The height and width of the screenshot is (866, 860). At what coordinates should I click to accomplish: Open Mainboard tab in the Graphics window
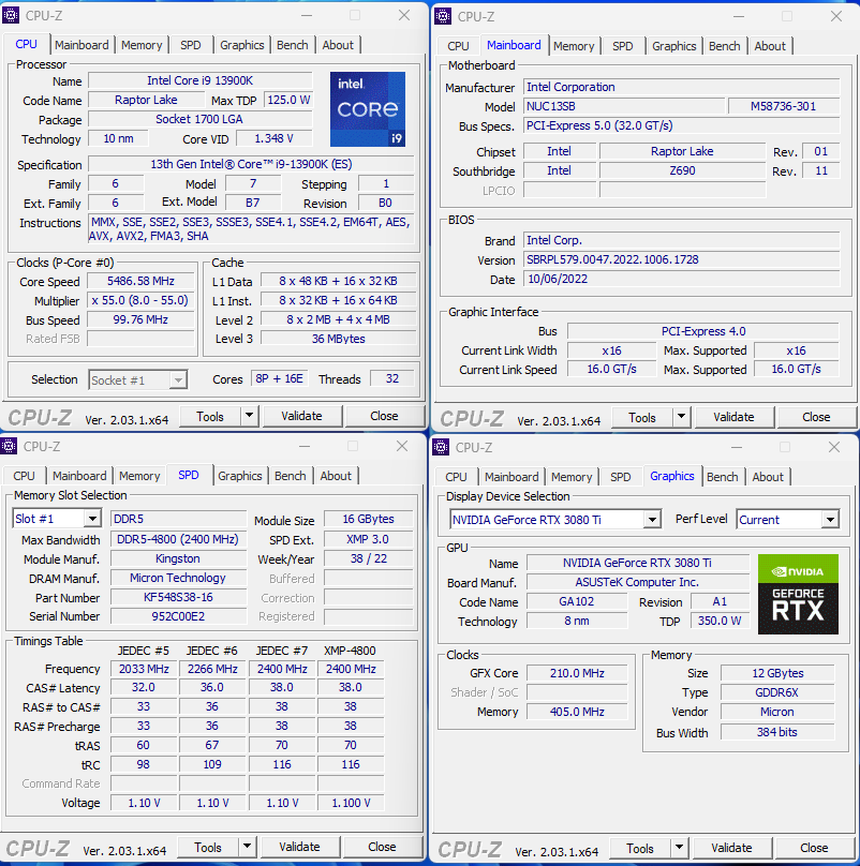[511, 477]
